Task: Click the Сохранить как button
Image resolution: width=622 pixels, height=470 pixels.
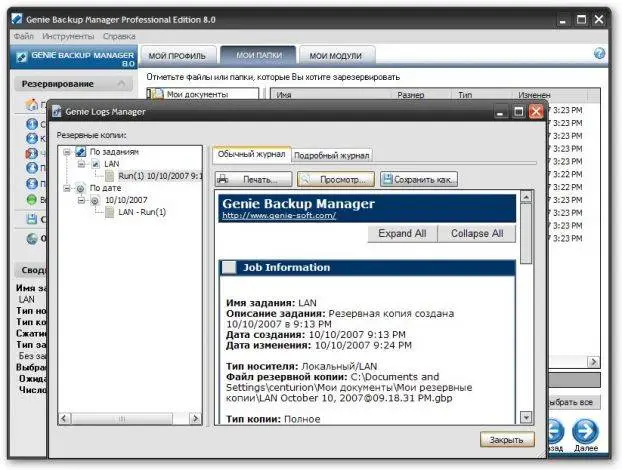Action: 419,179
